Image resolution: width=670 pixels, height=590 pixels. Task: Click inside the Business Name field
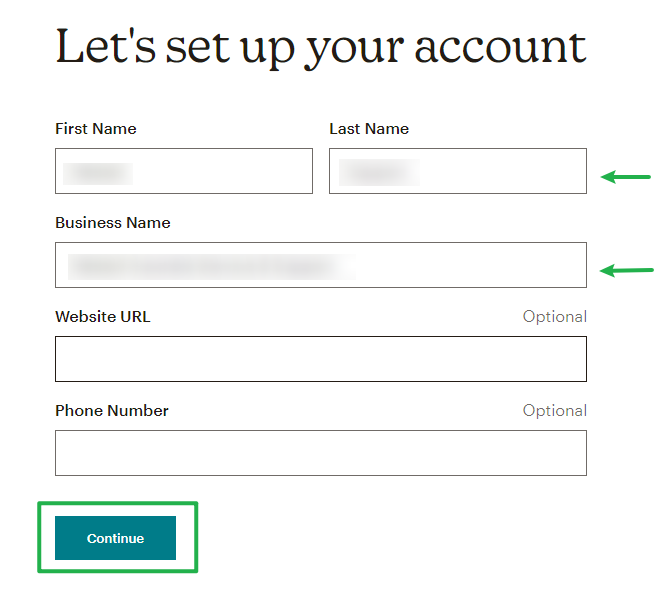click(321, 265)
